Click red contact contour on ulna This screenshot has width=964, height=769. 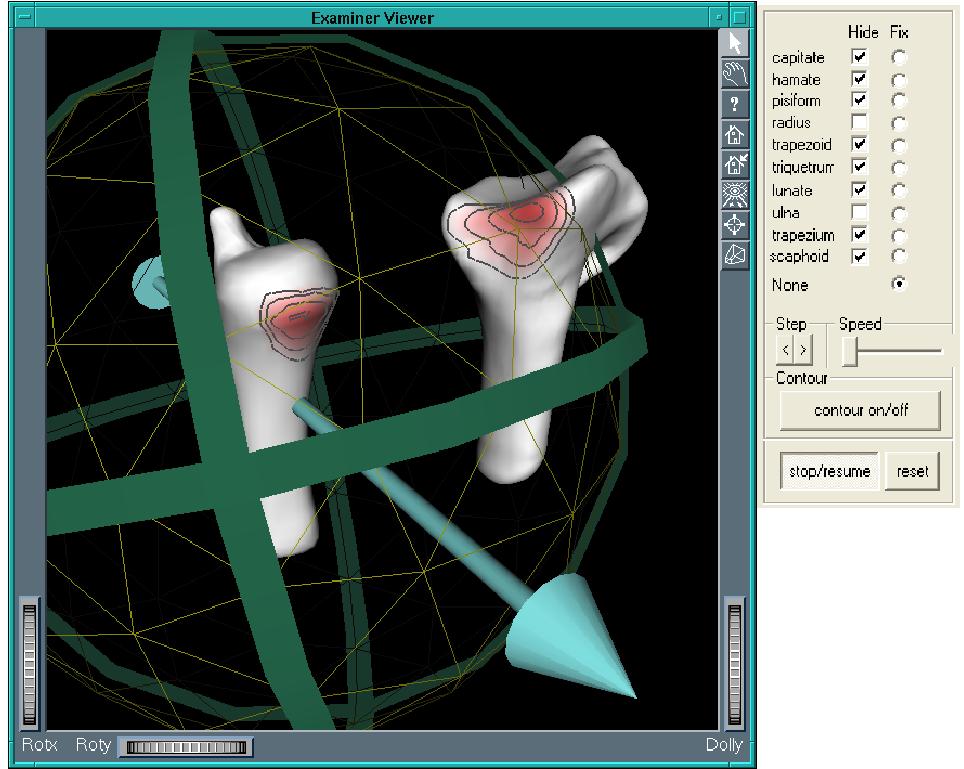[296, 321]
